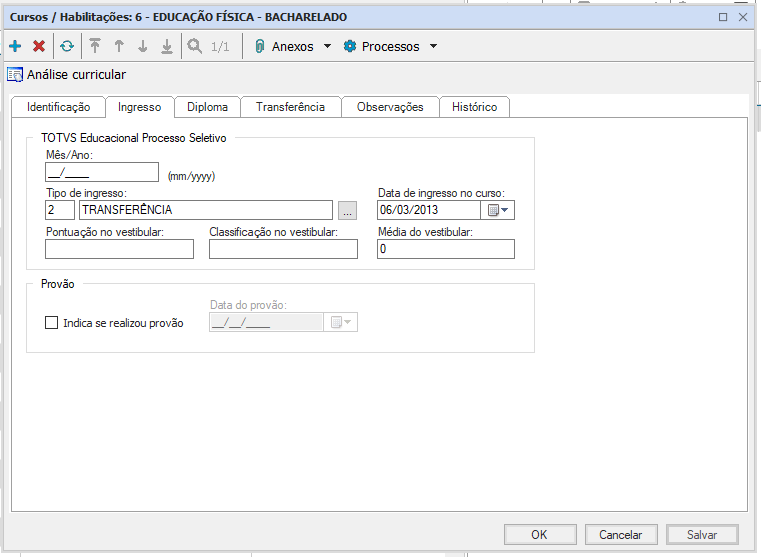Screen dimensions: 761x557
Task: Go to last record arrow icon
Action: tap(167, 46)
